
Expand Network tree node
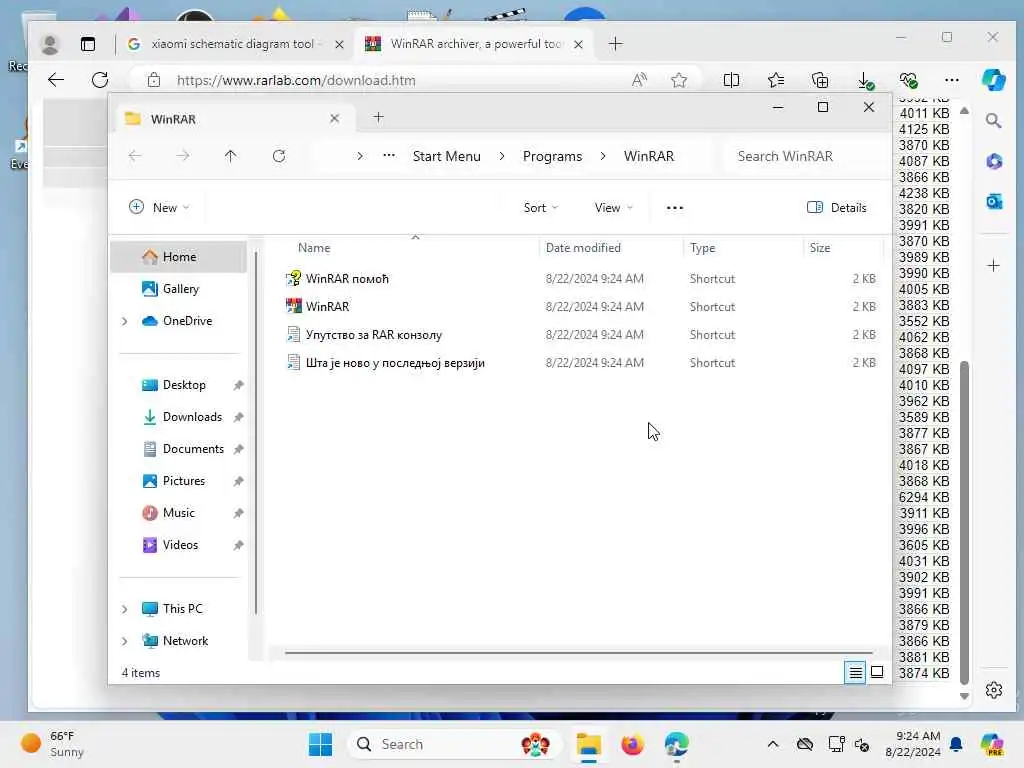click(x=124, y=641)
